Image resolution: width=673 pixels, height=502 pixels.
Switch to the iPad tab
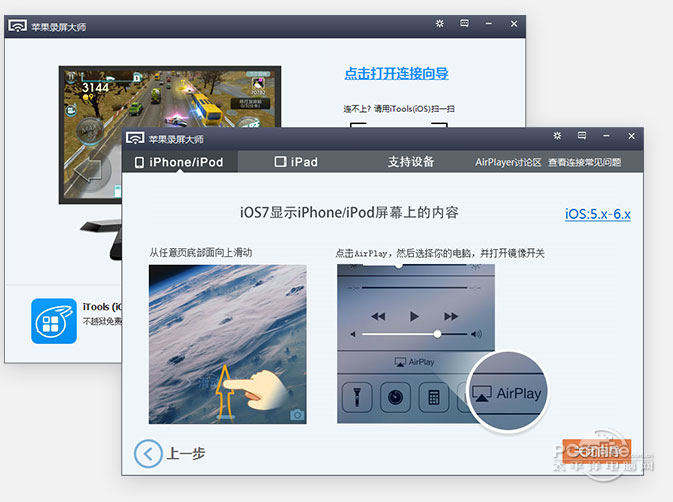(296, 162)
